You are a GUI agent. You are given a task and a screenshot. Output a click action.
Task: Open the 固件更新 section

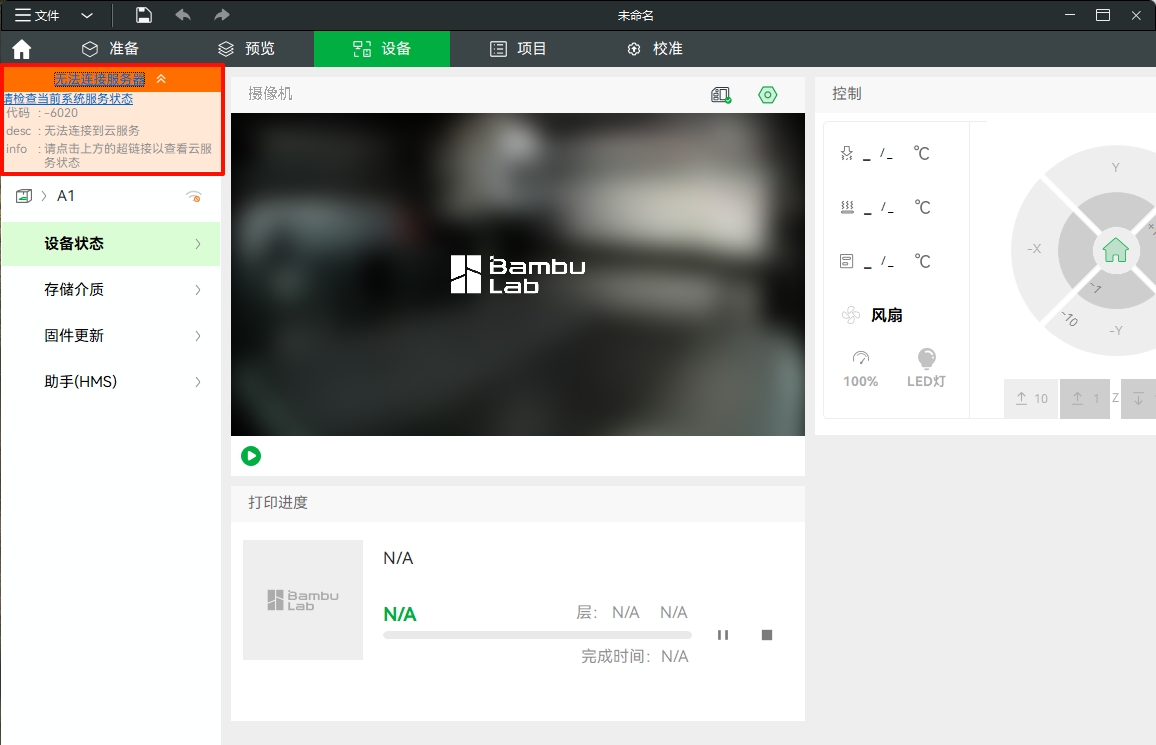point(111,336)
